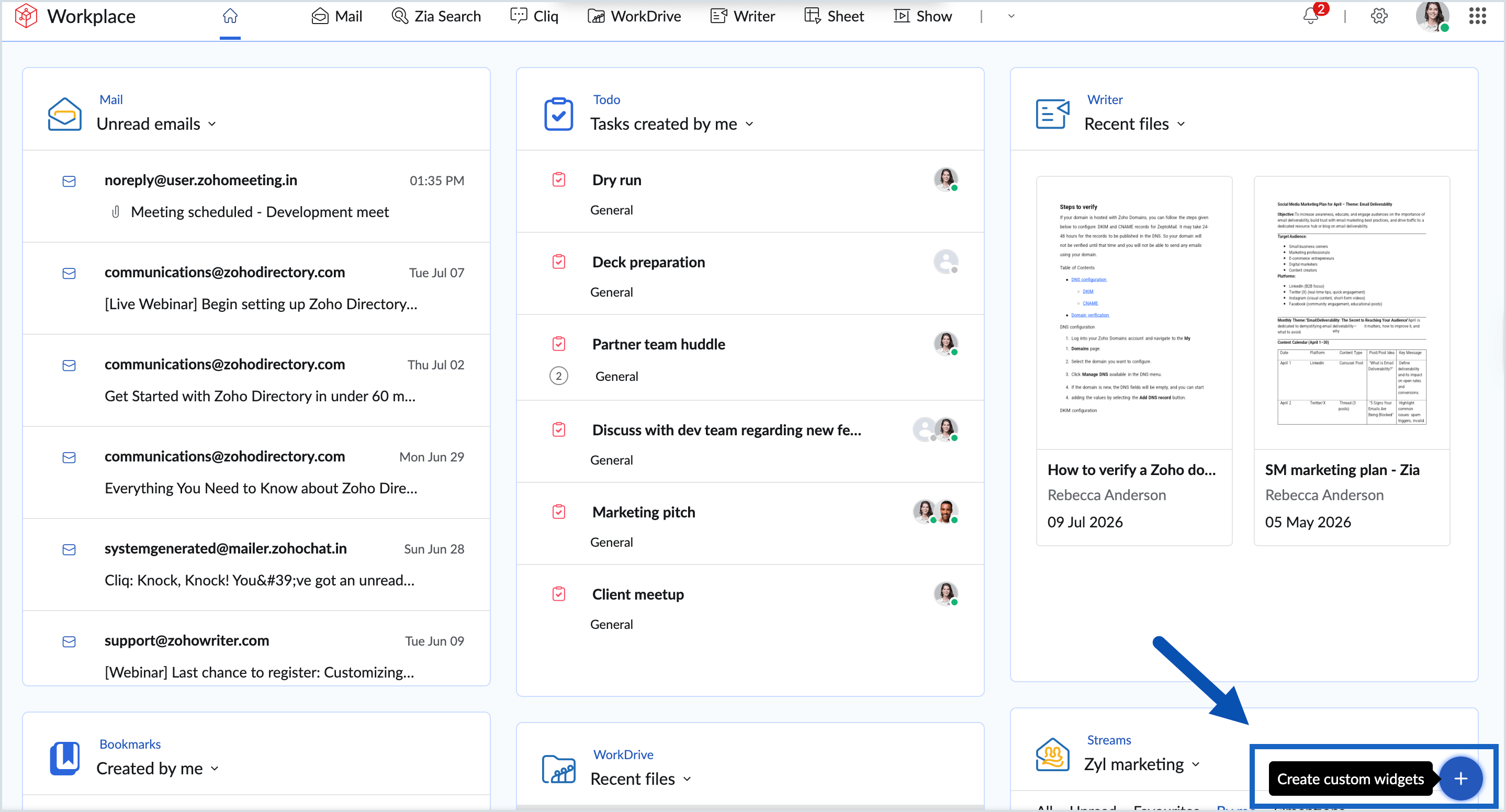Open How to verify a Zoho do... document thumbnail

click(x=1133, y=313)
